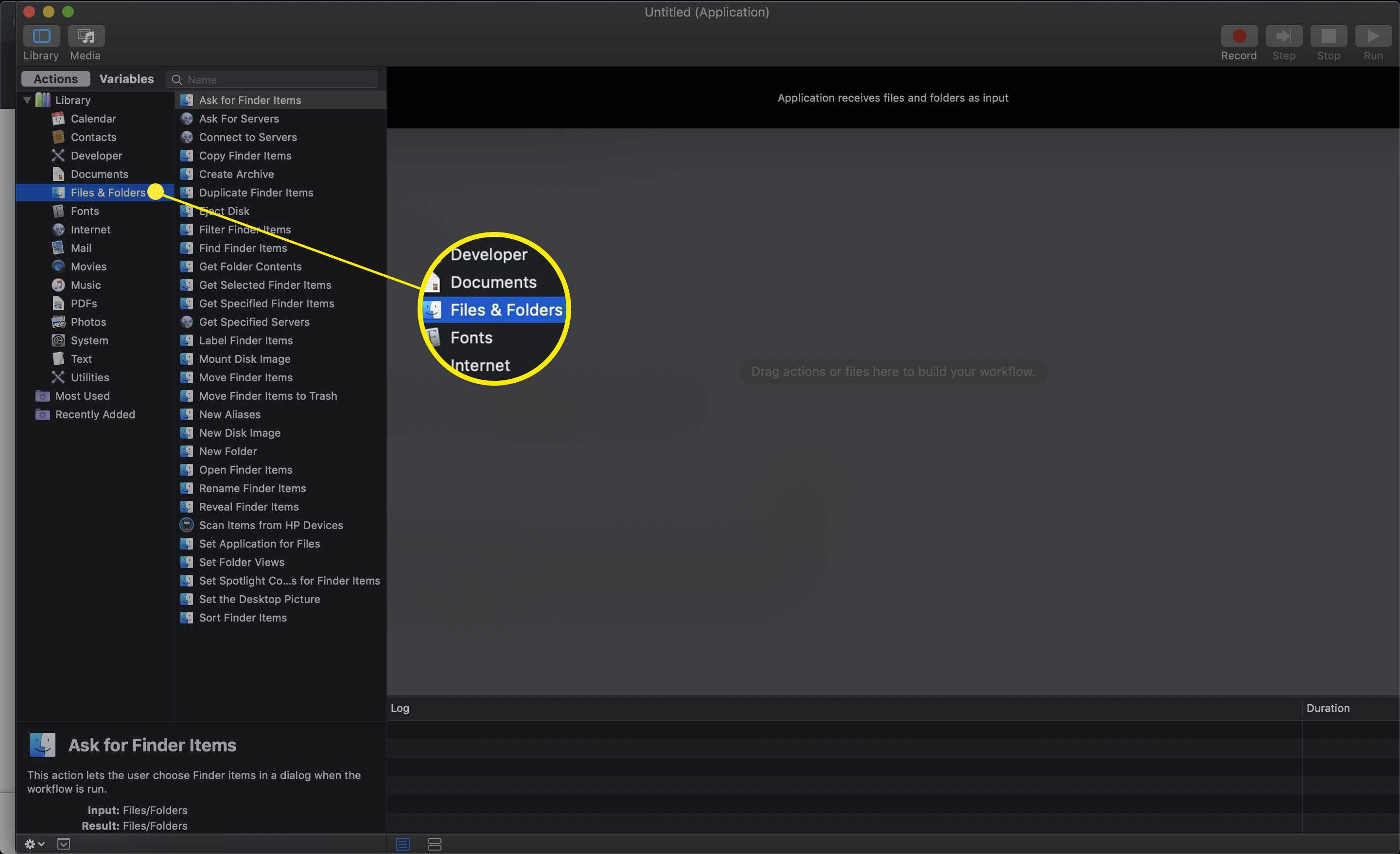Select Get Specified Finder Items action
The height and width of the screenshot is (854, 1400).
pos(280,303)
